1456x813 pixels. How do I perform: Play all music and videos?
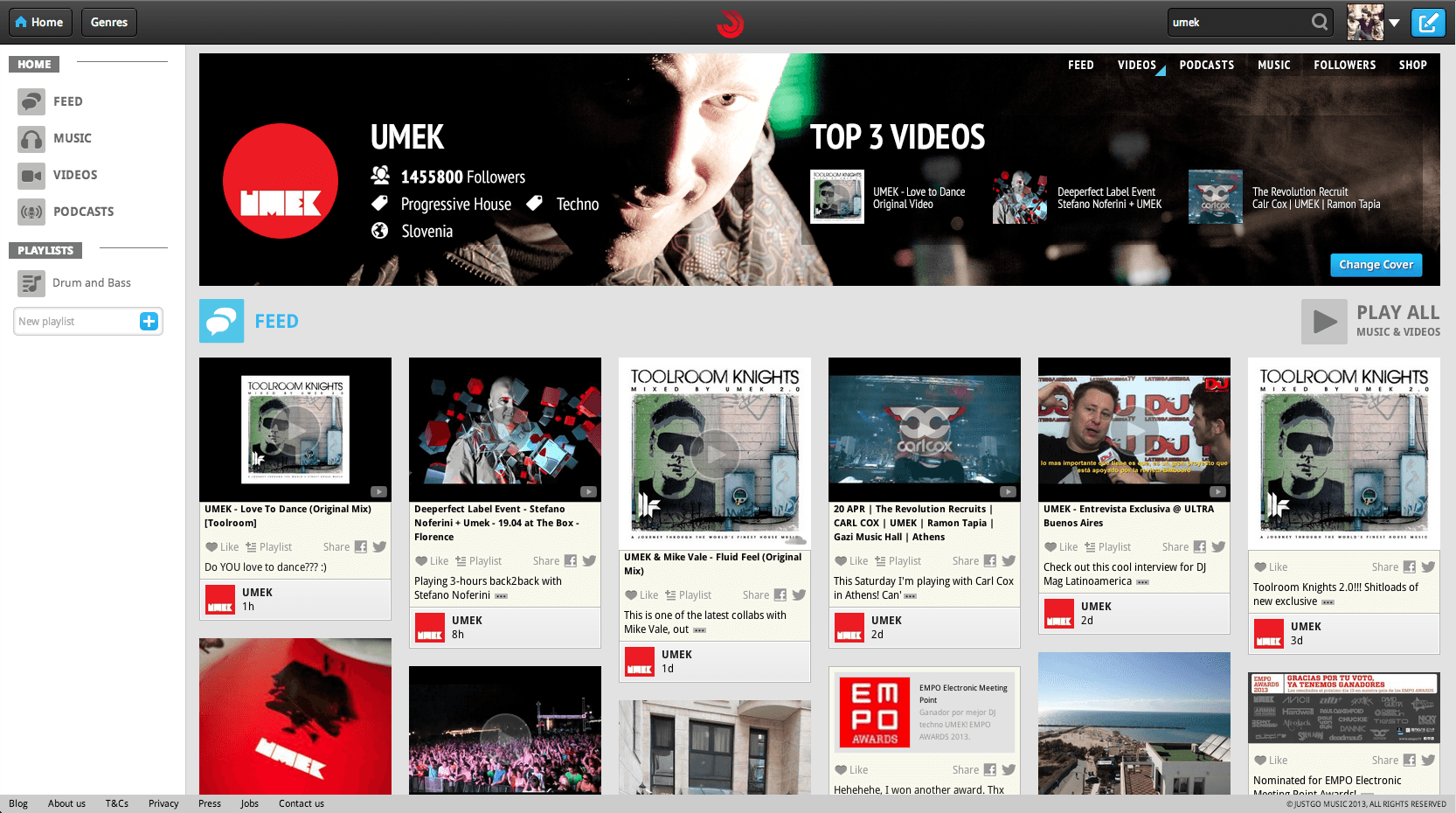coord(1371,321)
